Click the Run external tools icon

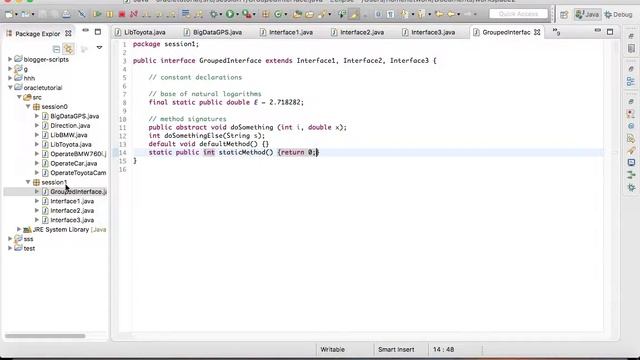[247, 14]
